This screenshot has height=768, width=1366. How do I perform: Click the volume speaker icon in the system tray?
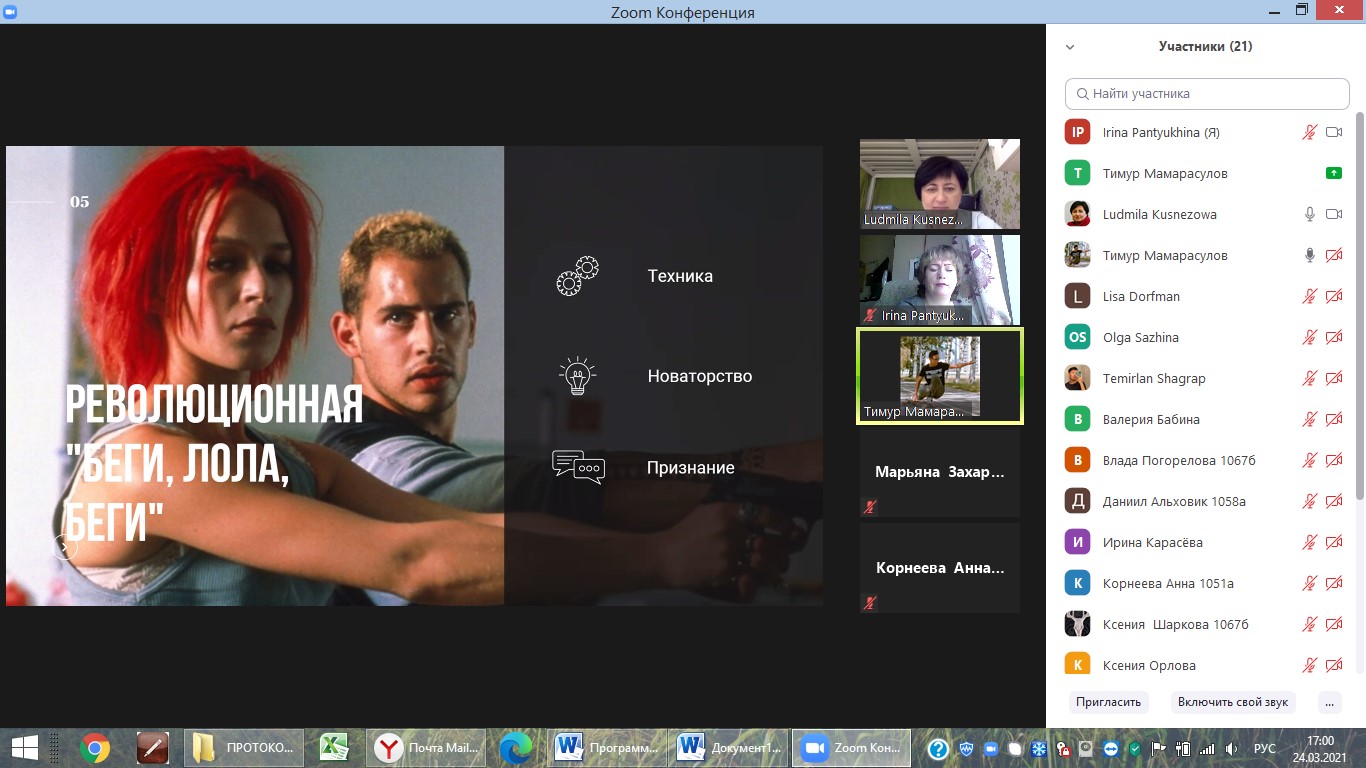pyautogui.click(x=1231, y=748)
